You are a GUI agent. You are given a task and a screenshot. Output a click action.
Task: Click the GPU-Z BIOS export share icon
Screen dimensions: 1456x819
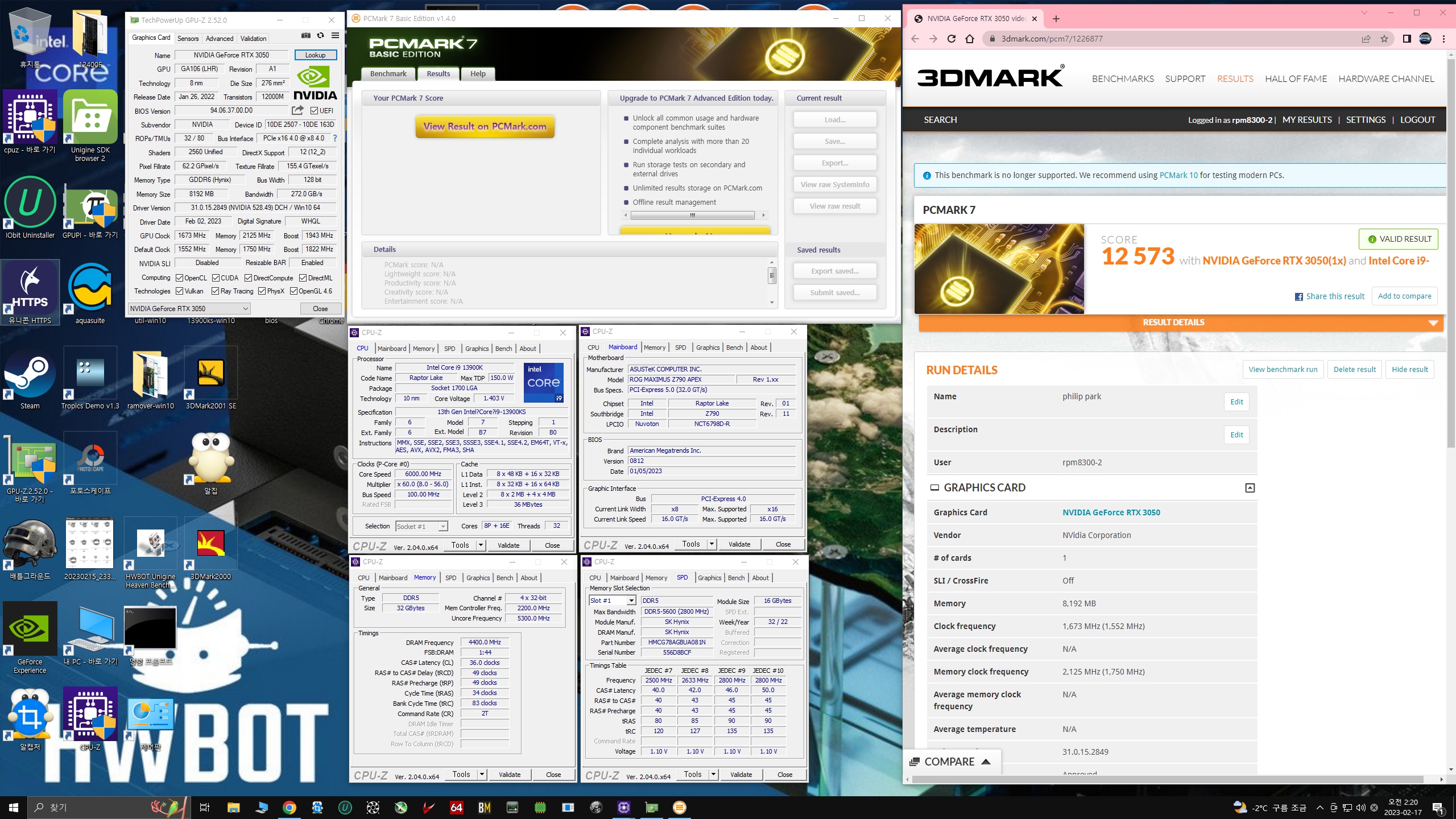point(297,110)
